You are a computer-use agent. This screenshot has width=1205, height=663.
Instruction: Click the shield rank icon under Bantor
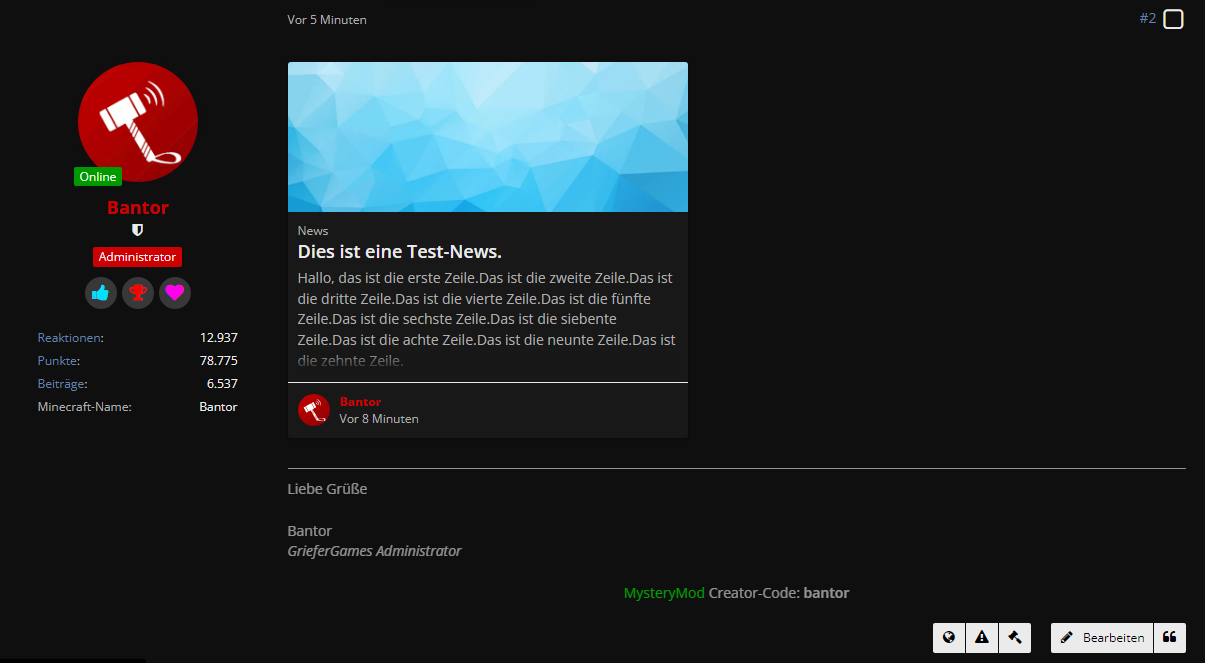click(x=138, y=230)
